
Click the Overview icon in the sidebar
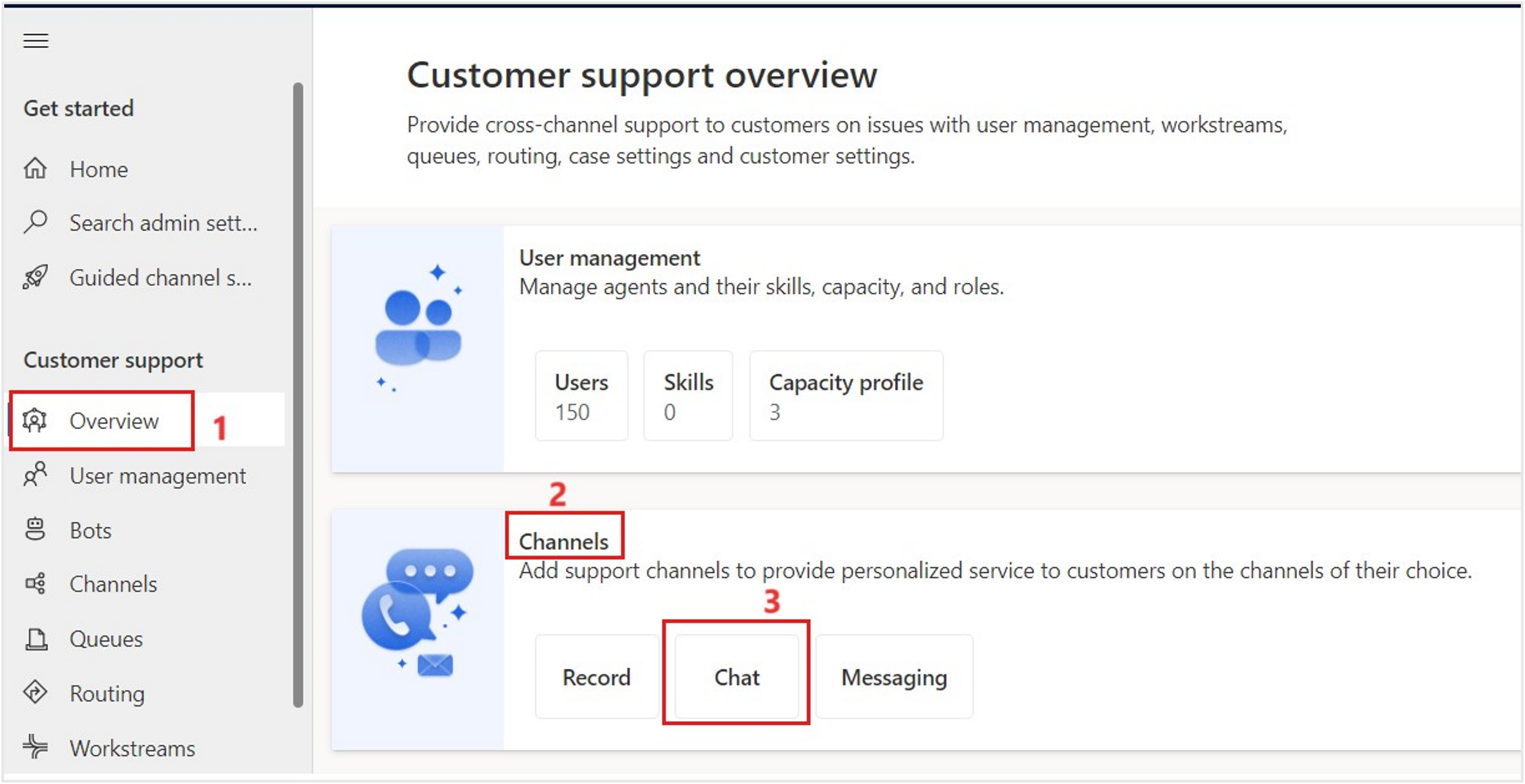tap(35, 421)
